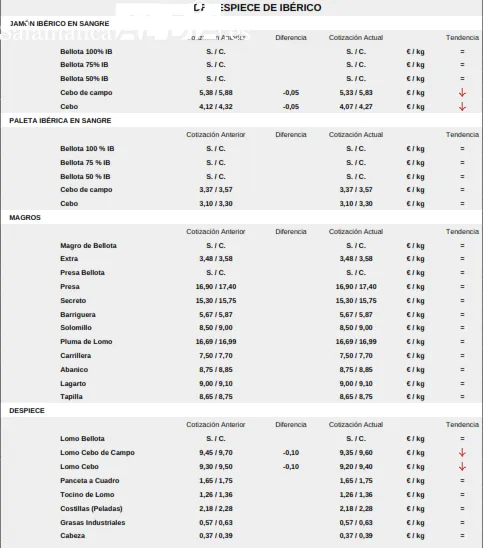Click the Tendencia header in DESPIECE section
The image size is (483, 548).
pyautogui.click(x=462, y=425)
